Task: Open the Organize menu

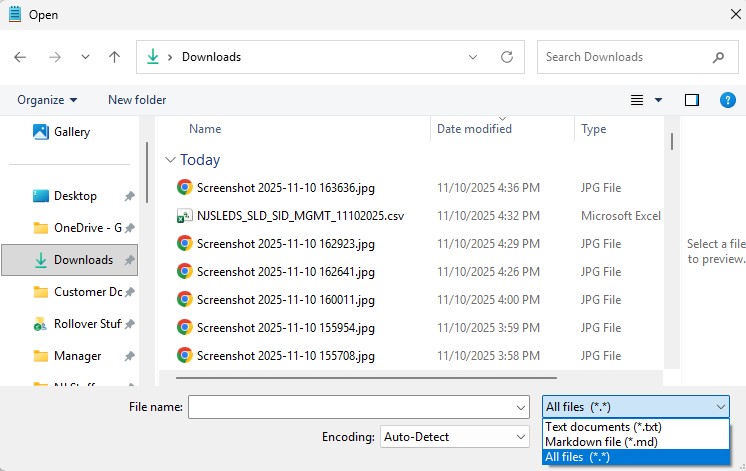Action: tap(47, 100)
